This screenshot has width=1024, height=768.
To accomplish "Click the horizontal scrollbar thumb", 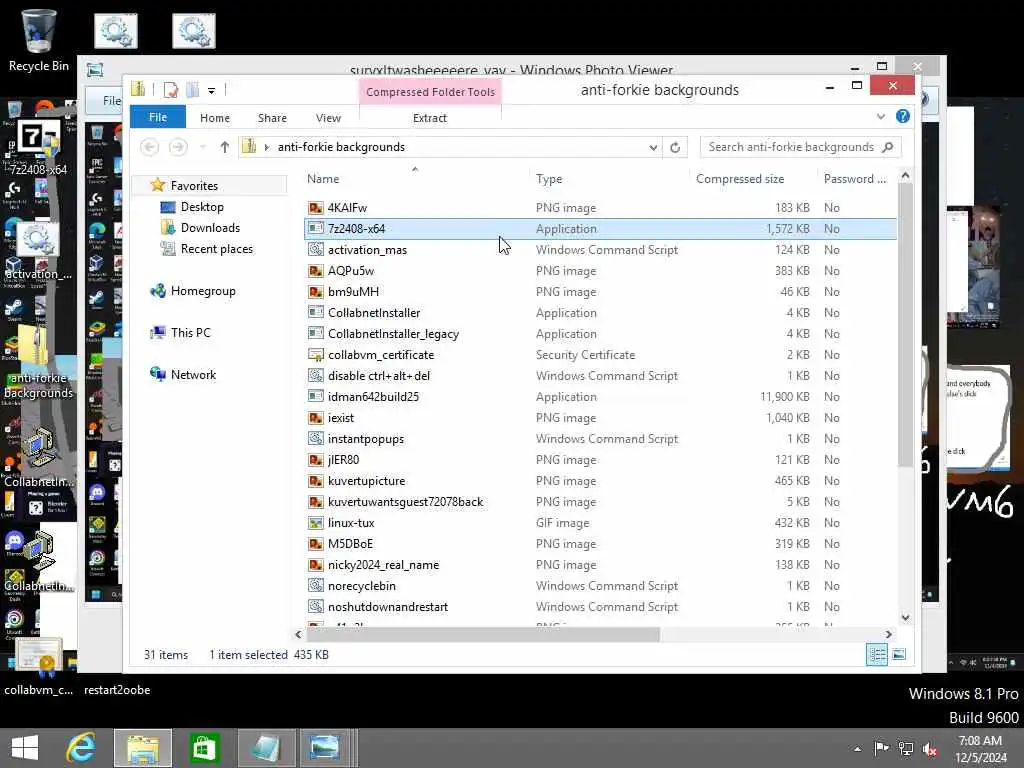I will pos(483,634).
